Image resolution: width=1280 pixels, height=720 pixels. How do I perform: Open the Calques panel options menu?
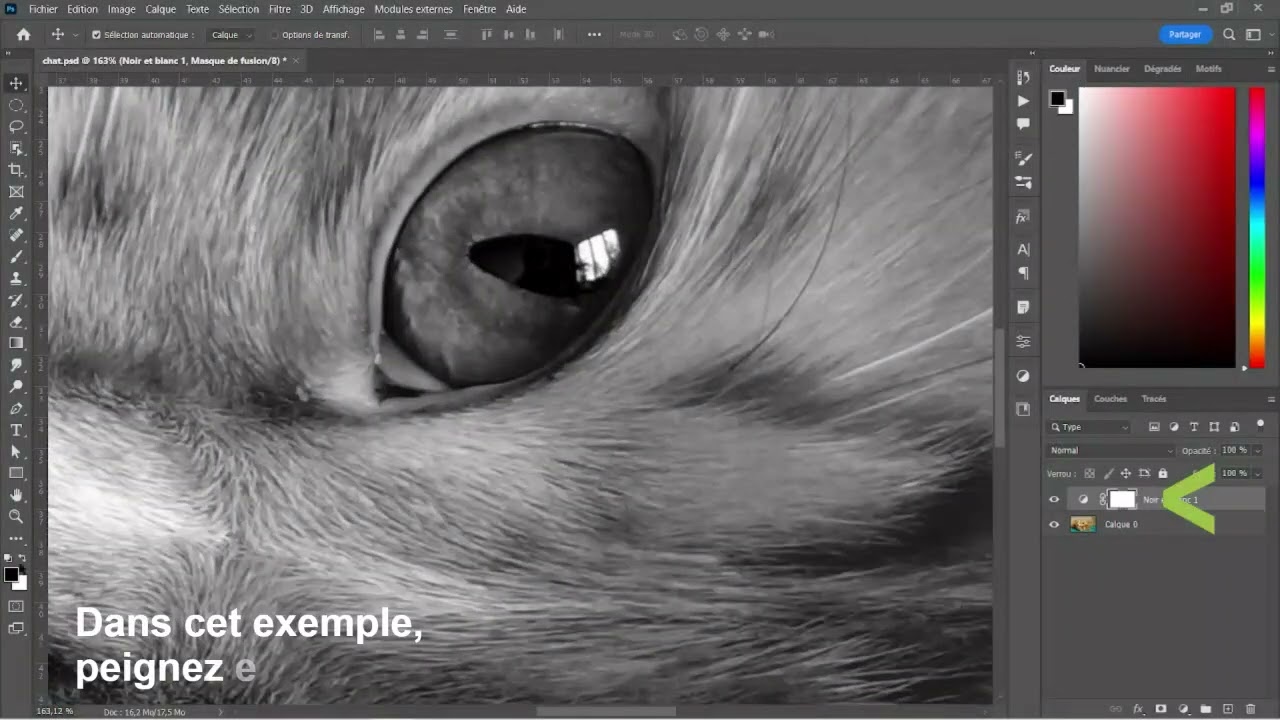point(1271,399)
